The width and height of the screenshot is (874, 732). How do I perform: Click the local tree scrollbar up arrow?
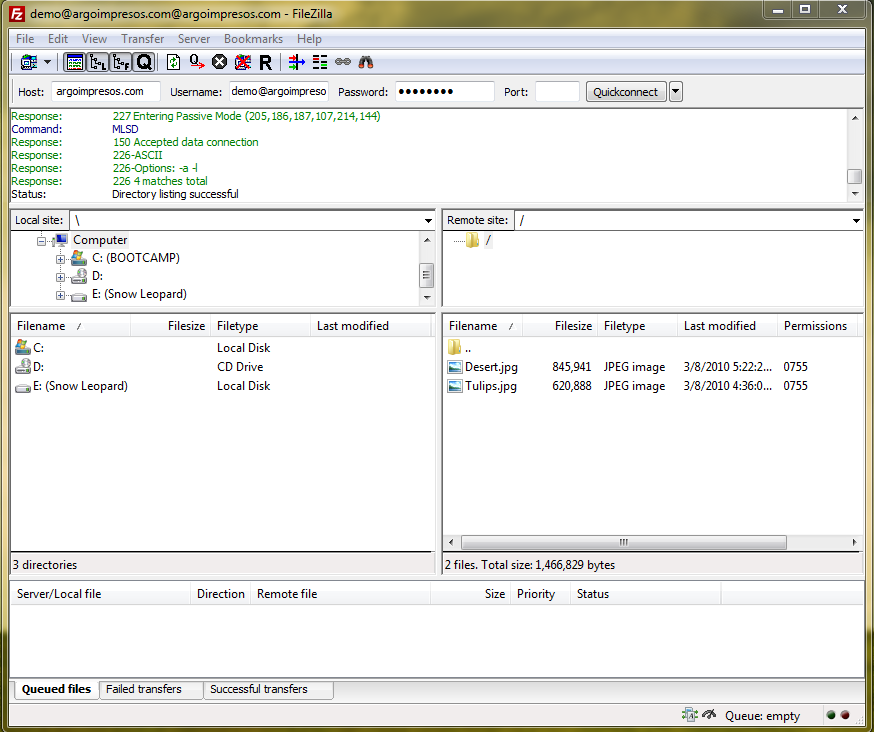pos(427,240)
